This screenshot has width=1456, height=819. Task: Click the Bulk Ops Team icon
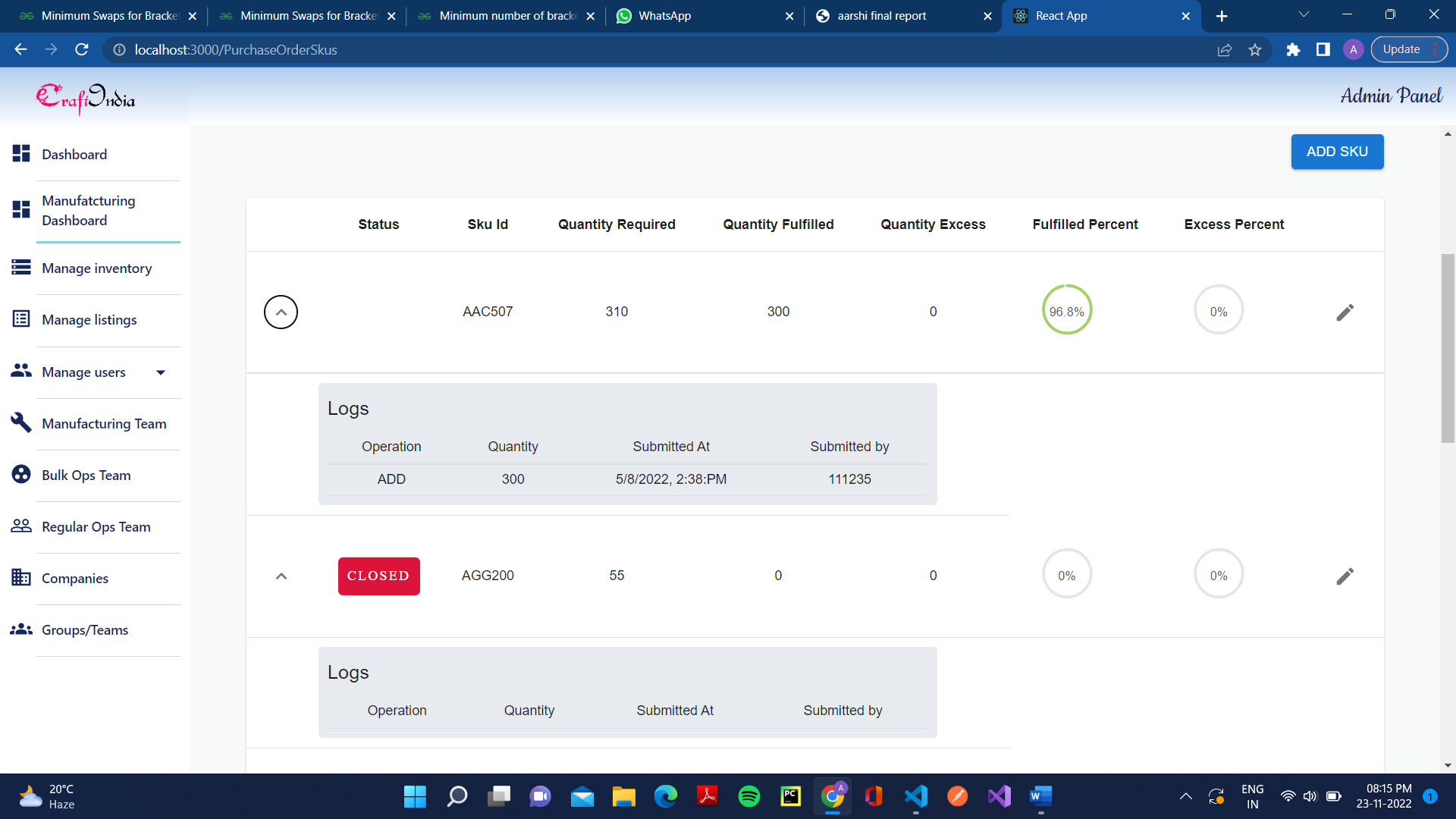[x=20, y=474]
